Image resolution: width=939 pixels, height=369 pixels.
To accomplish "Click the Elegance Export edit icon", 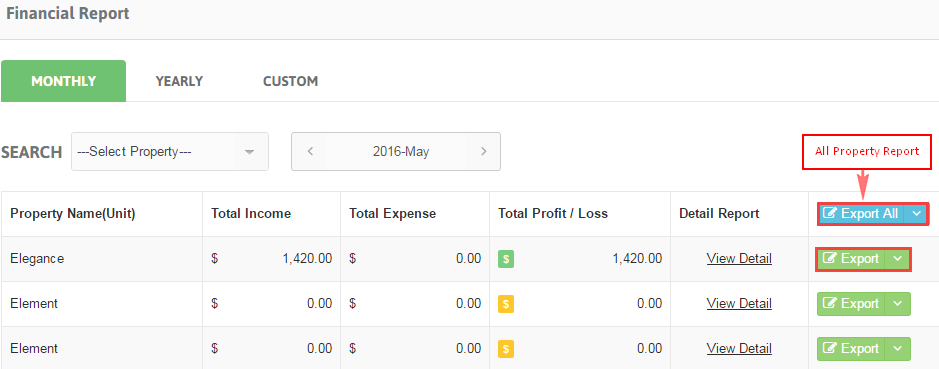I will click(x=830, y=259).
